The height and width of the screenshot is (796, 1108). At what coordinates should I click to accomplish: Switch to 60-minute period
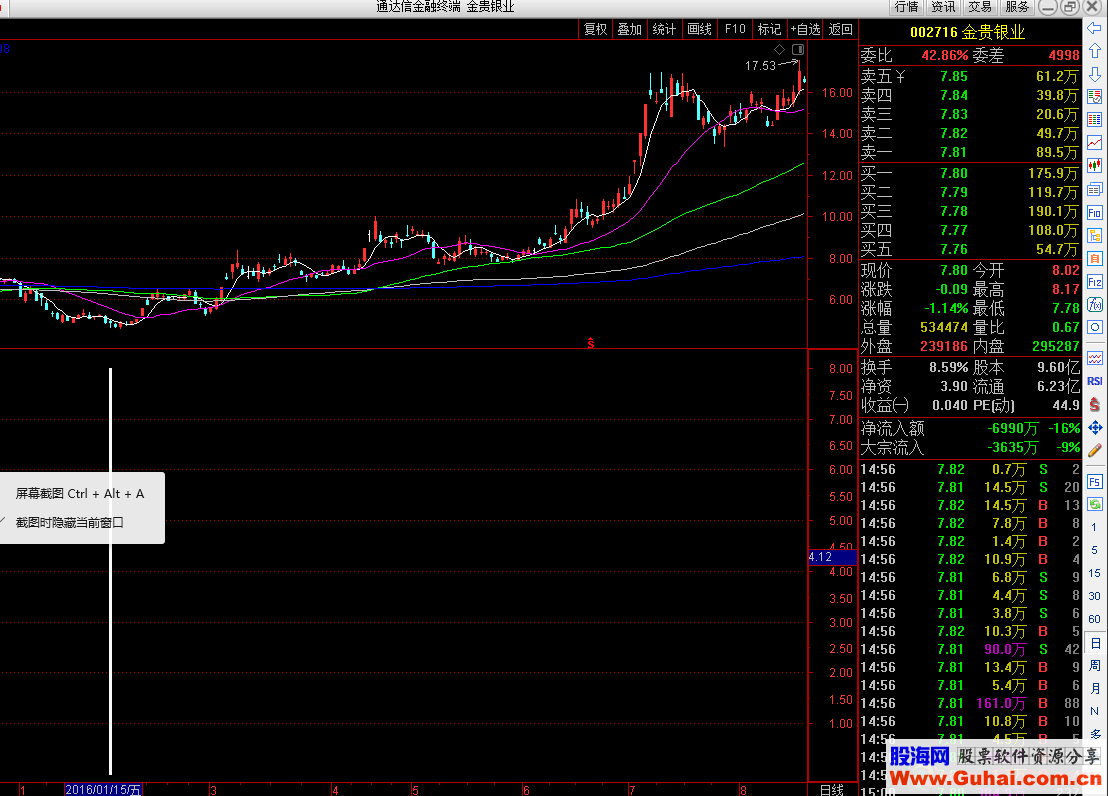tap(1095, 619)
